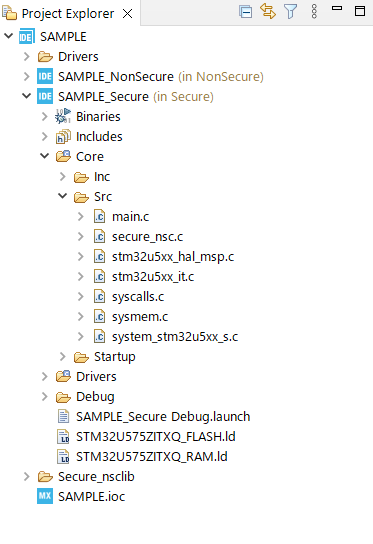This screenshot has width=373, height=544.
Task: Select secure_nsc.c file
Action: tap(147, 237)
